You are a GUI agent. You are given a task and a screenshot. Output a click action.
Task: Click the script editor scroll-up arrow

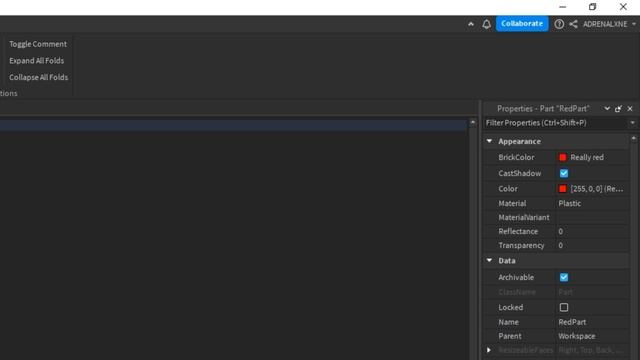point(473,122)
